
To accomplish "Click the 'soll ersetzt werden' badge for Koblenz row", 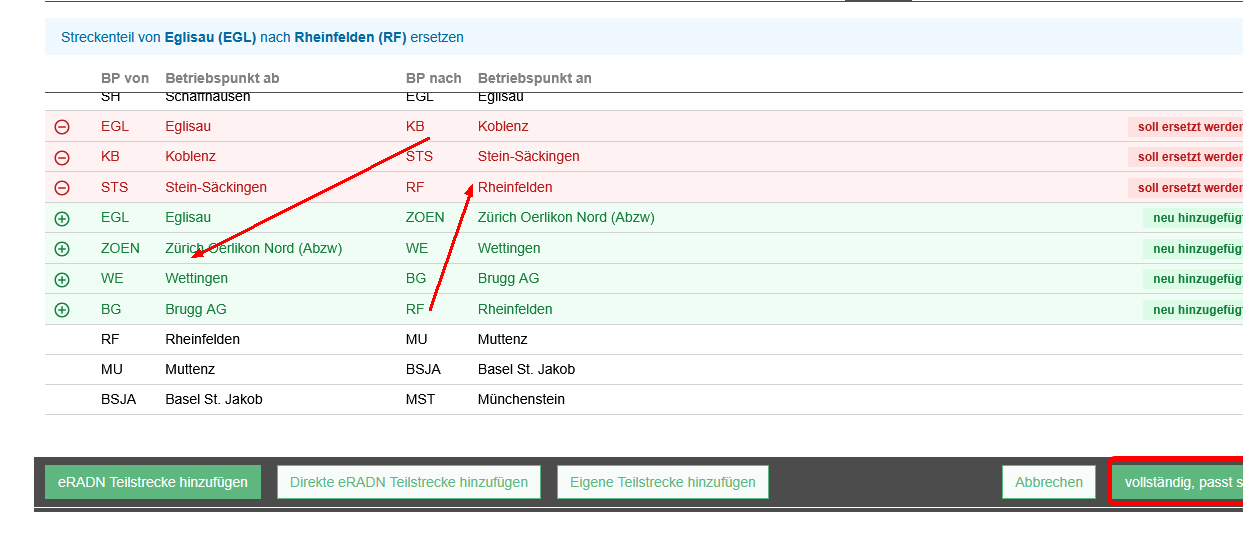I will [x=1188, y=157].
